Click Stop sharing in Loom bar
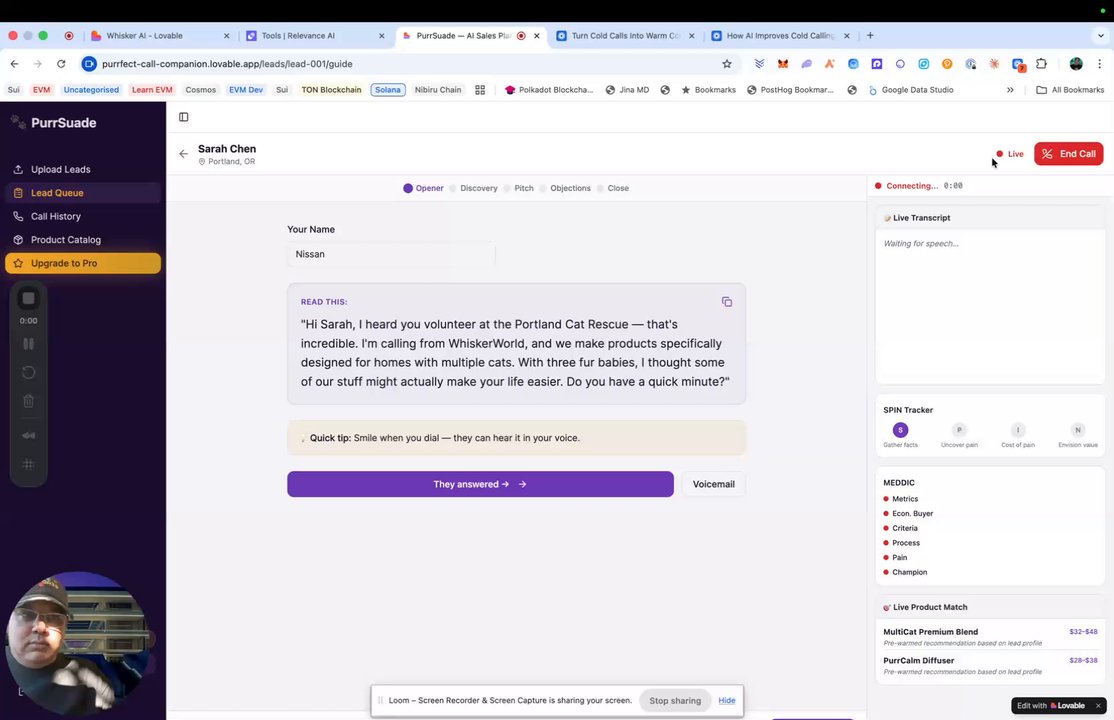Viewport: 1114px width, 720px height. click(x=675, y=700)
